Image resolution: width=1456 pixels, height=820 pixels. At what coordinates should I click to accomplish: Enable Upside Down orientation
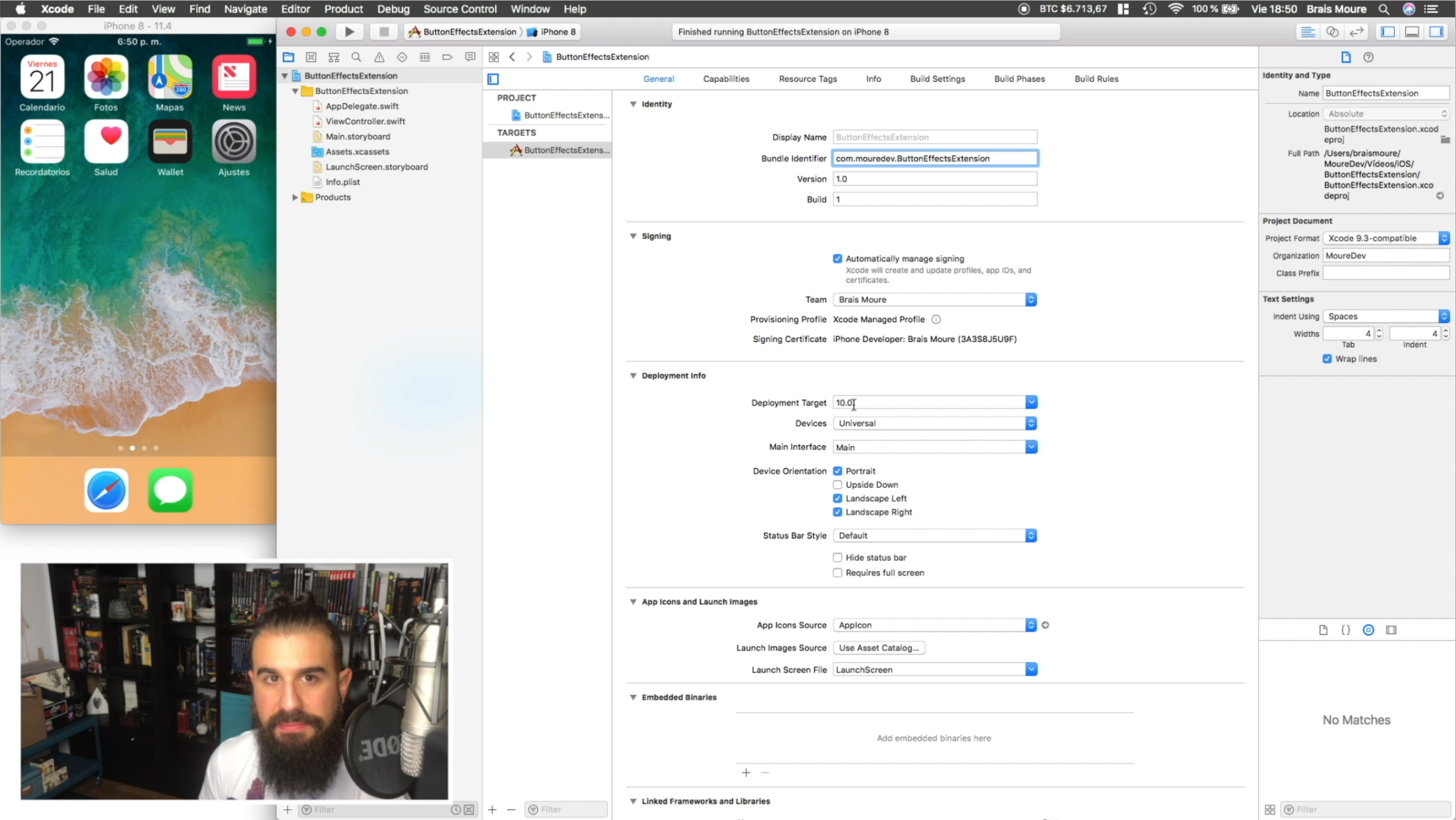point(837,485)
